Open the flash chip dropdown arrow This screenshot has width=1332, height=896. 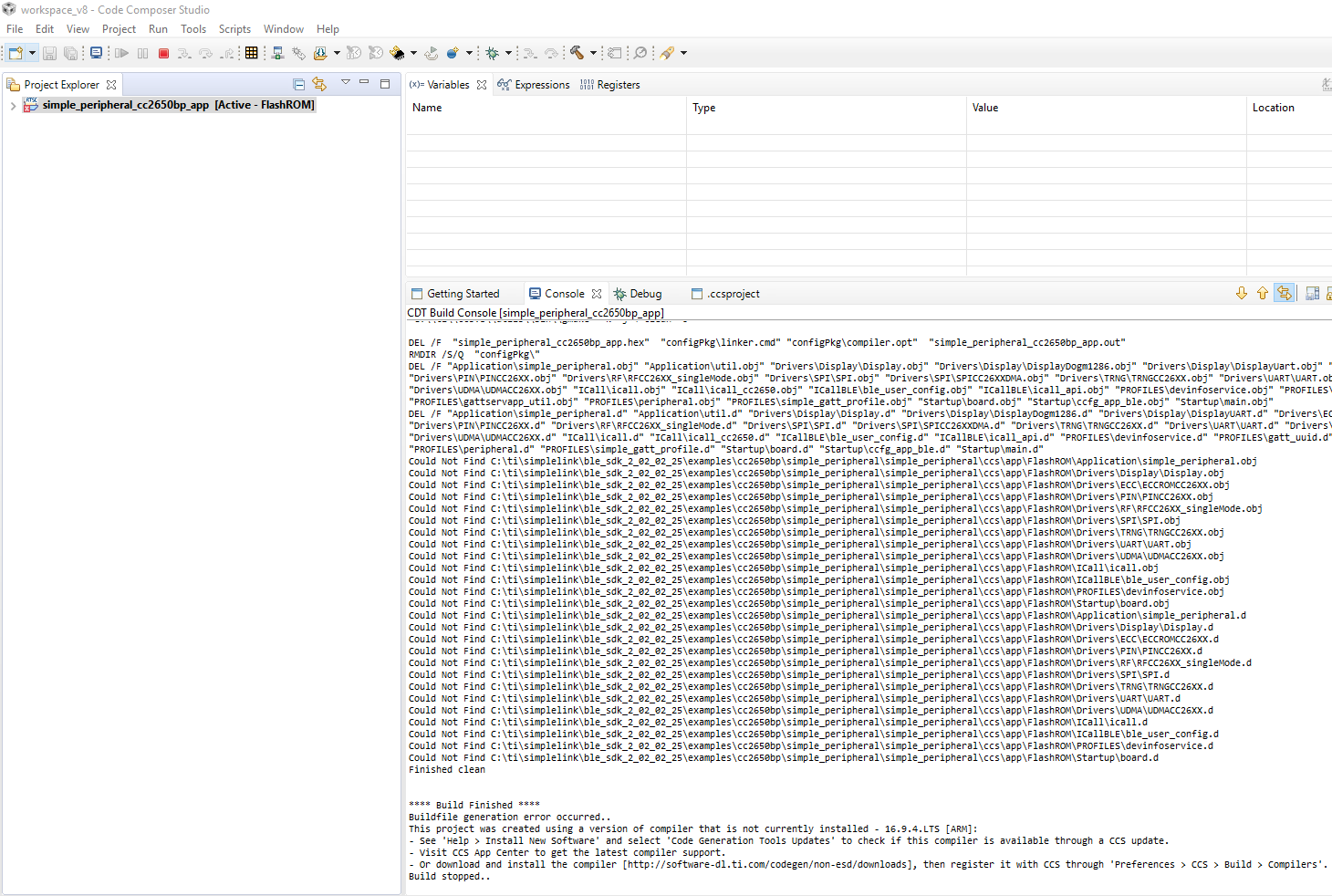coord(413,53)
